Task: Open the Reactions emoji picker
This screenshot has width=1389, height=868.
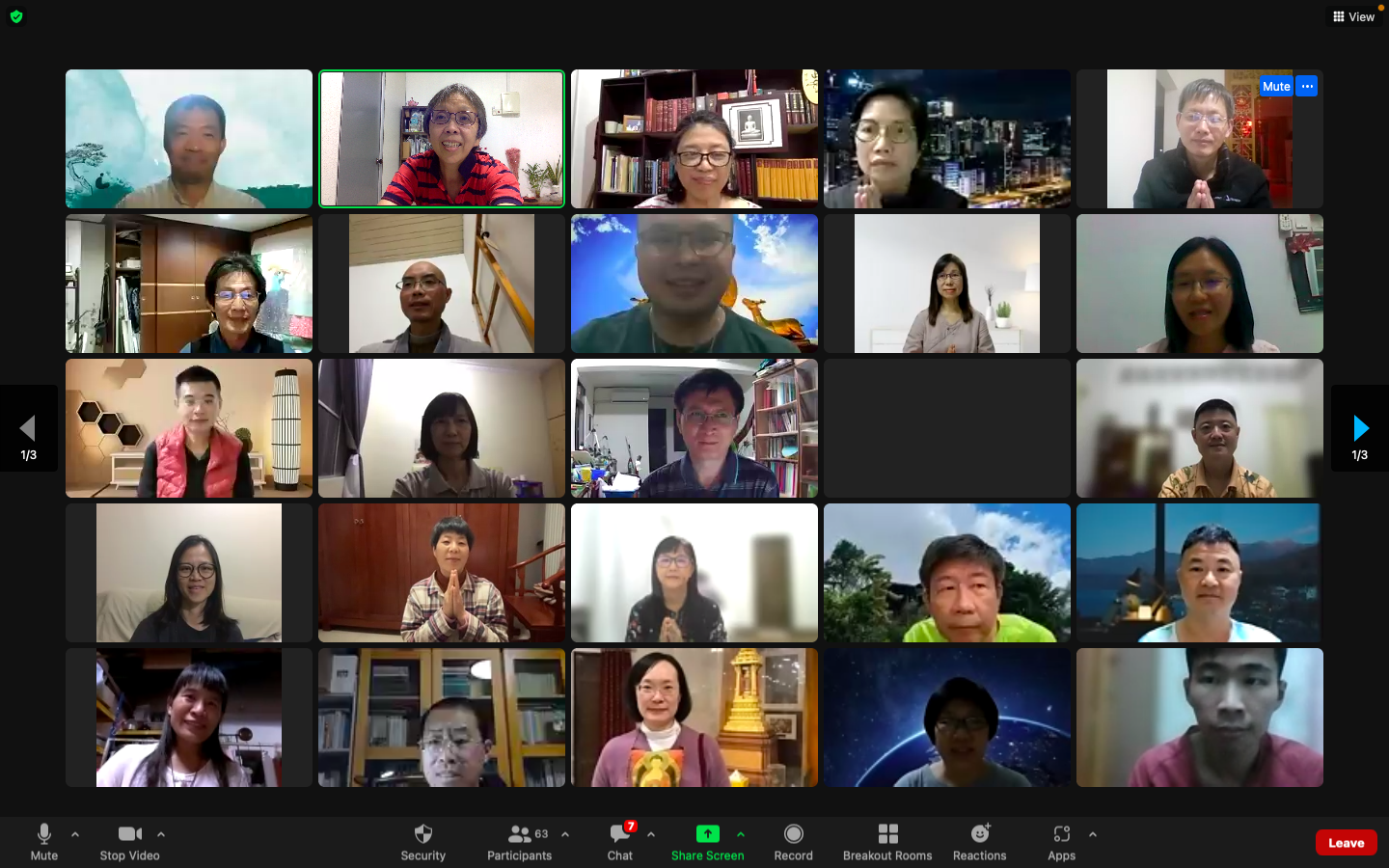Action: [979, 834]
